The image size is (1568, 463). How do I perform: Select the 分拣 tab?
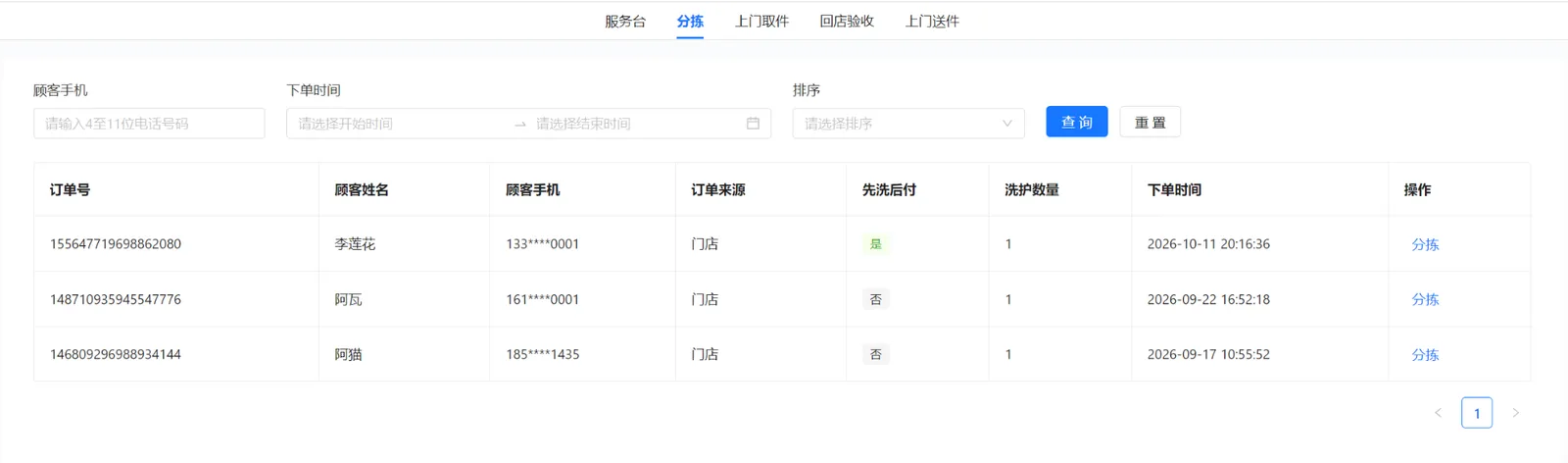point(690,22)
